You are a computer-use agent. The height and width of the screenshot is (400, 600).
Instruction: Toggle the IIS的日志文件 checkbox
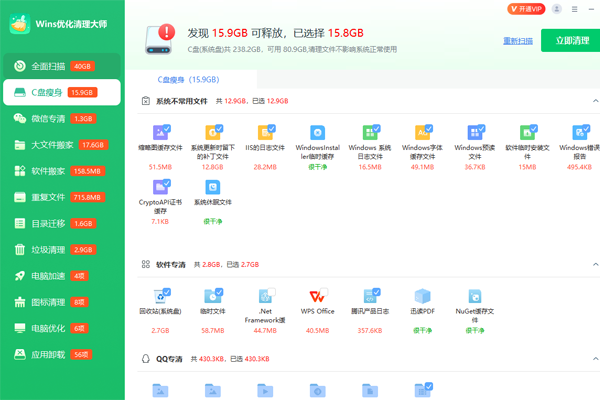point(271,128)
